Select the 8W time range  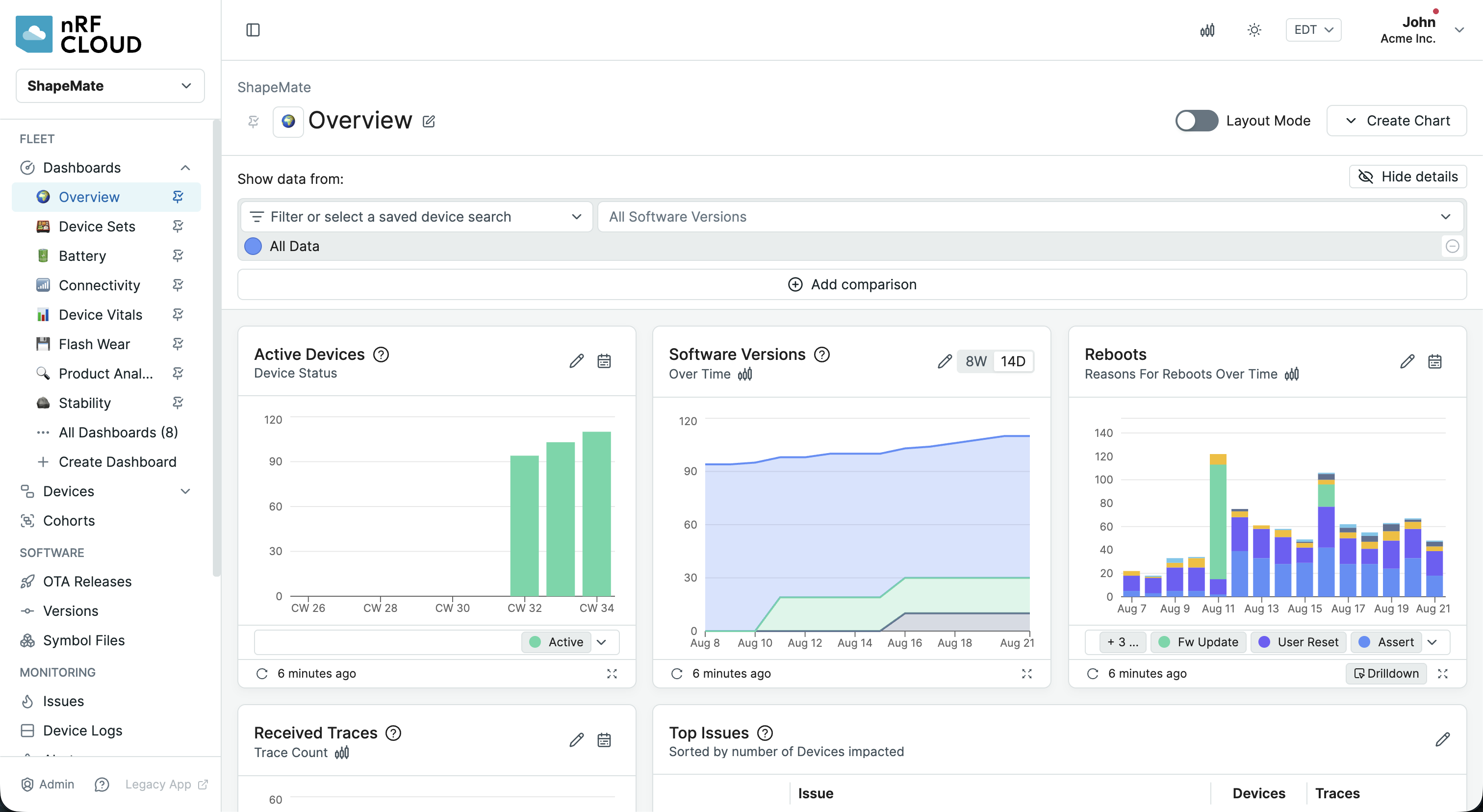point(976,361)
